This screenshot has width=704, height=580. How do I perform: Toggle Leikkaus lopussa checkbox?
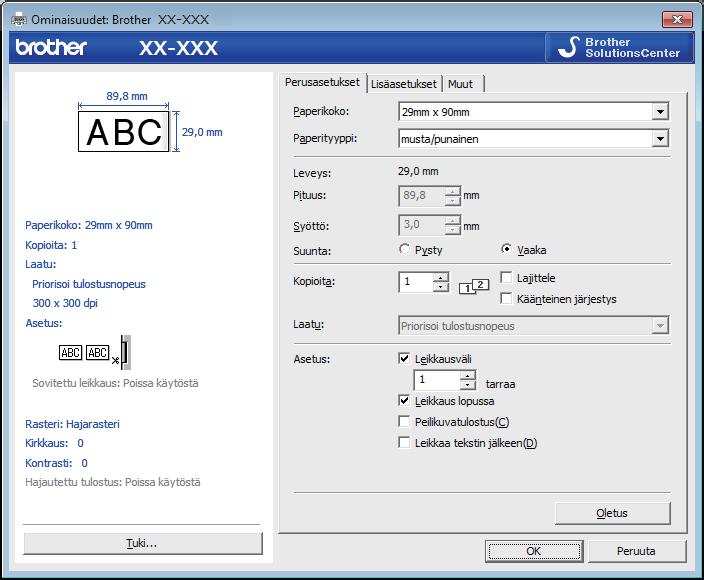coord(404,400)
